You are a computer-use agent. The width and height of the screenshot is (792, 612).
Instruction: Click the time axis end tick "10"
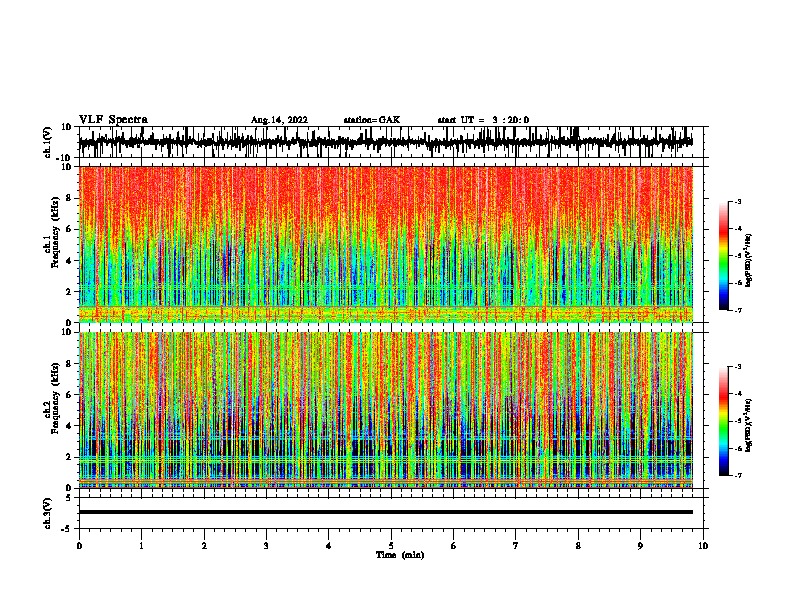(703, 546)
